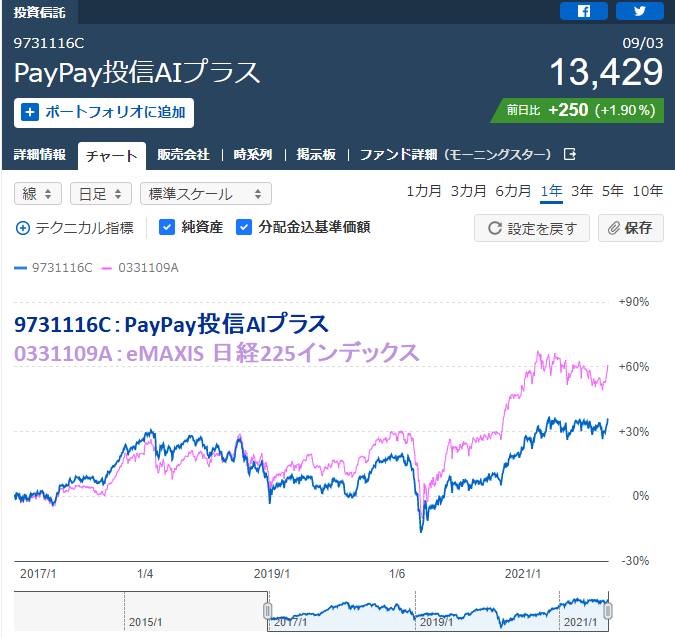This screenshot has height=638, width=675.
Task: Open the 標準スケール scale dropdown
Action: point(206,194)
